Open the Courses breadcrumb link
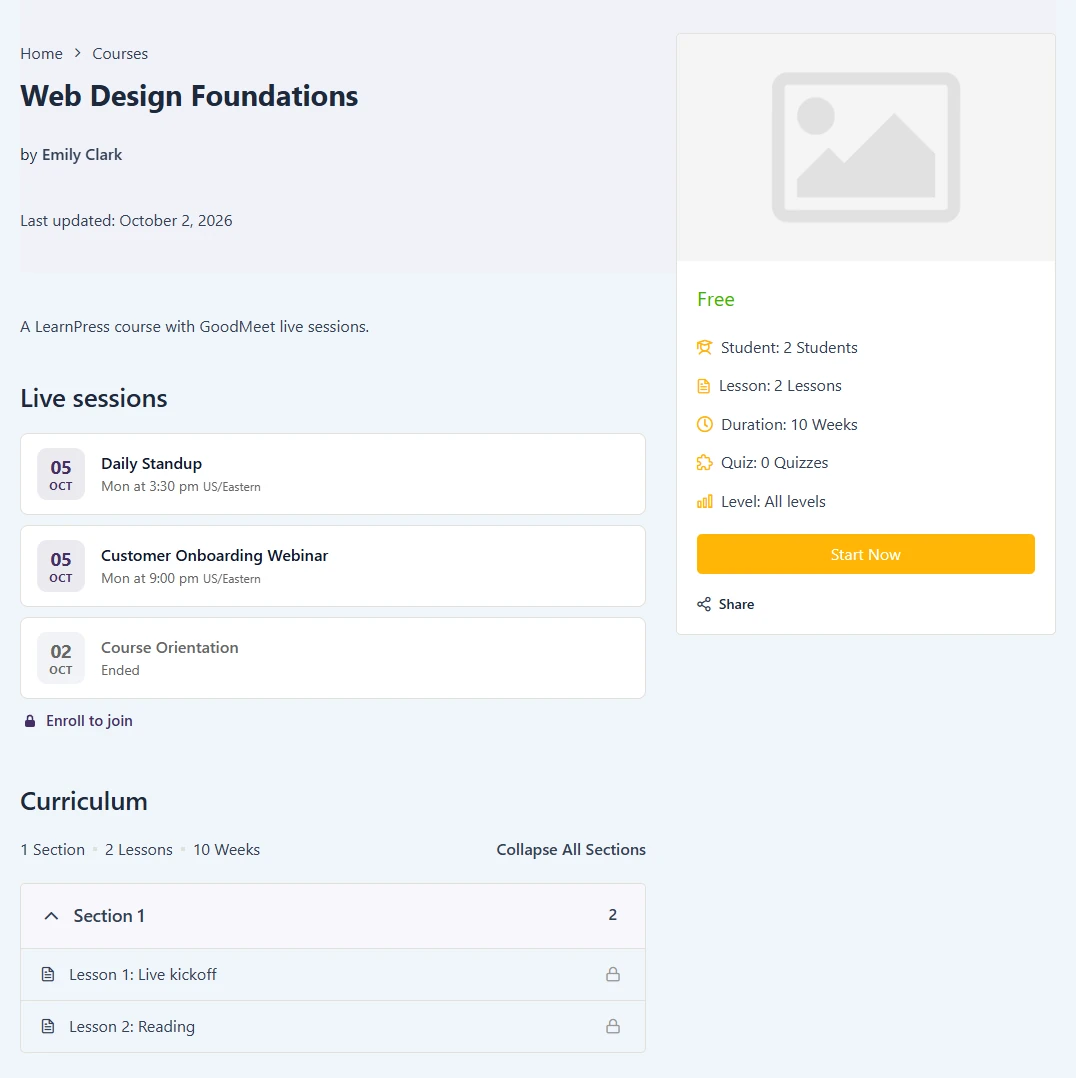Viewport: 1076px width, 1078px height. pyautogui.click(x=120, y=54)
